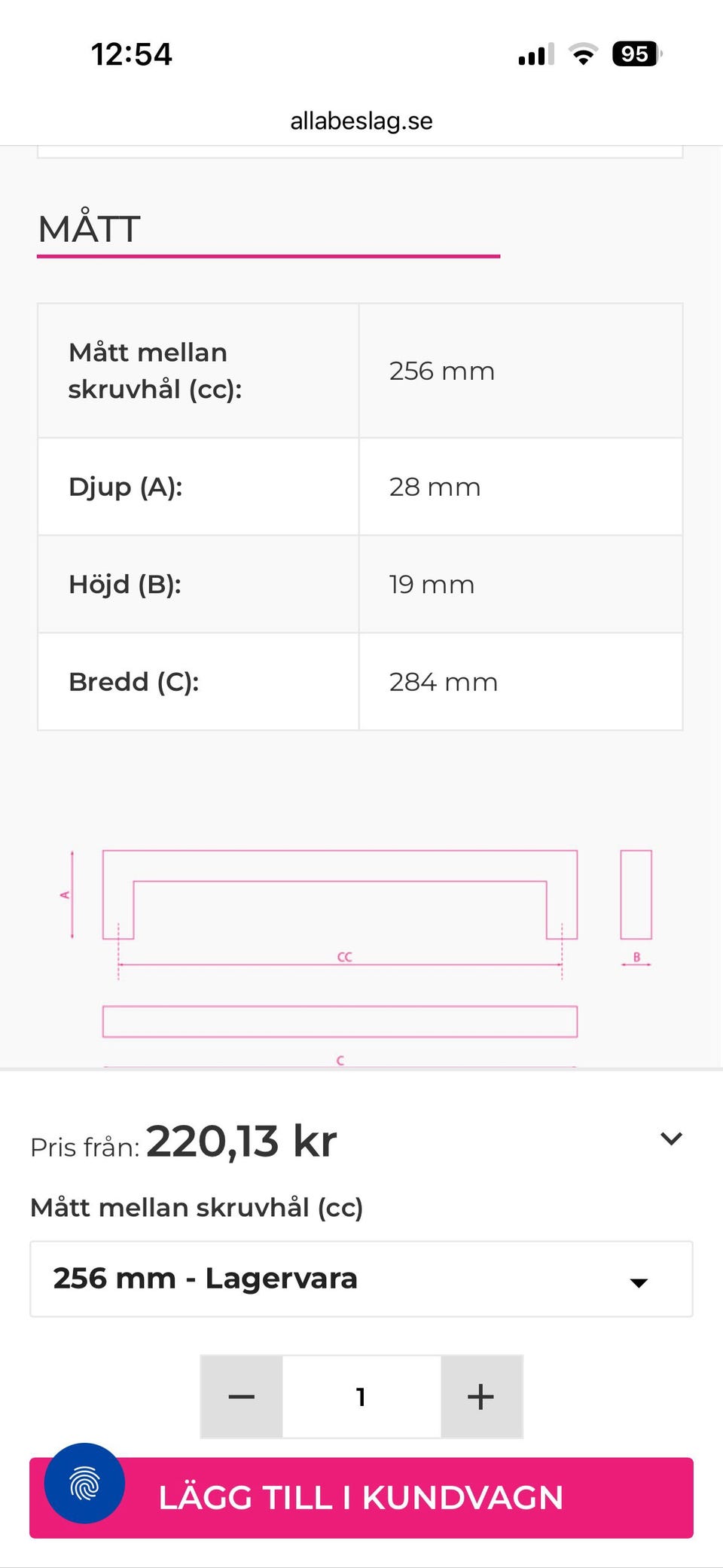Click the plus quantity button
This screenshot has height=1568, width=723.
click(481, 1396)
